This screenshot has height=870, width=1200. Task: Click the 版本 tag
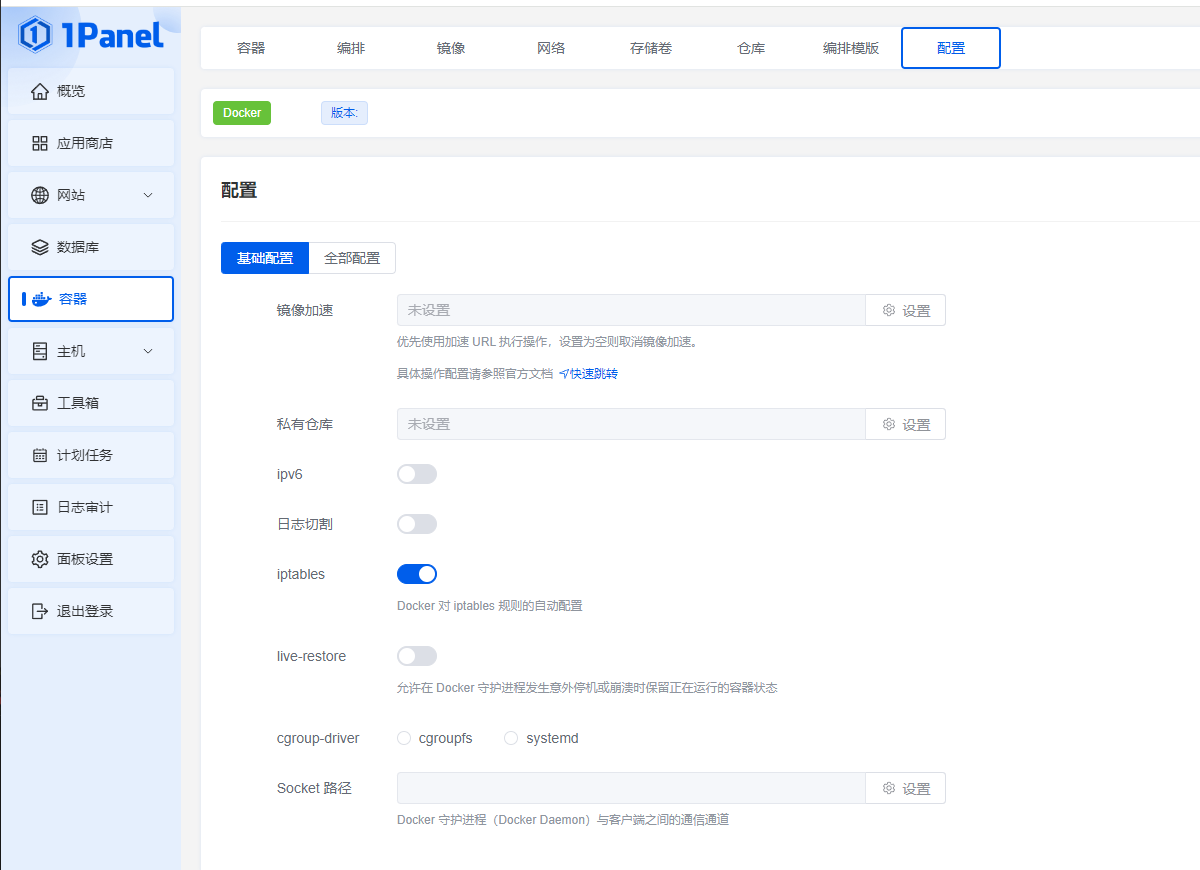point(344,113)
